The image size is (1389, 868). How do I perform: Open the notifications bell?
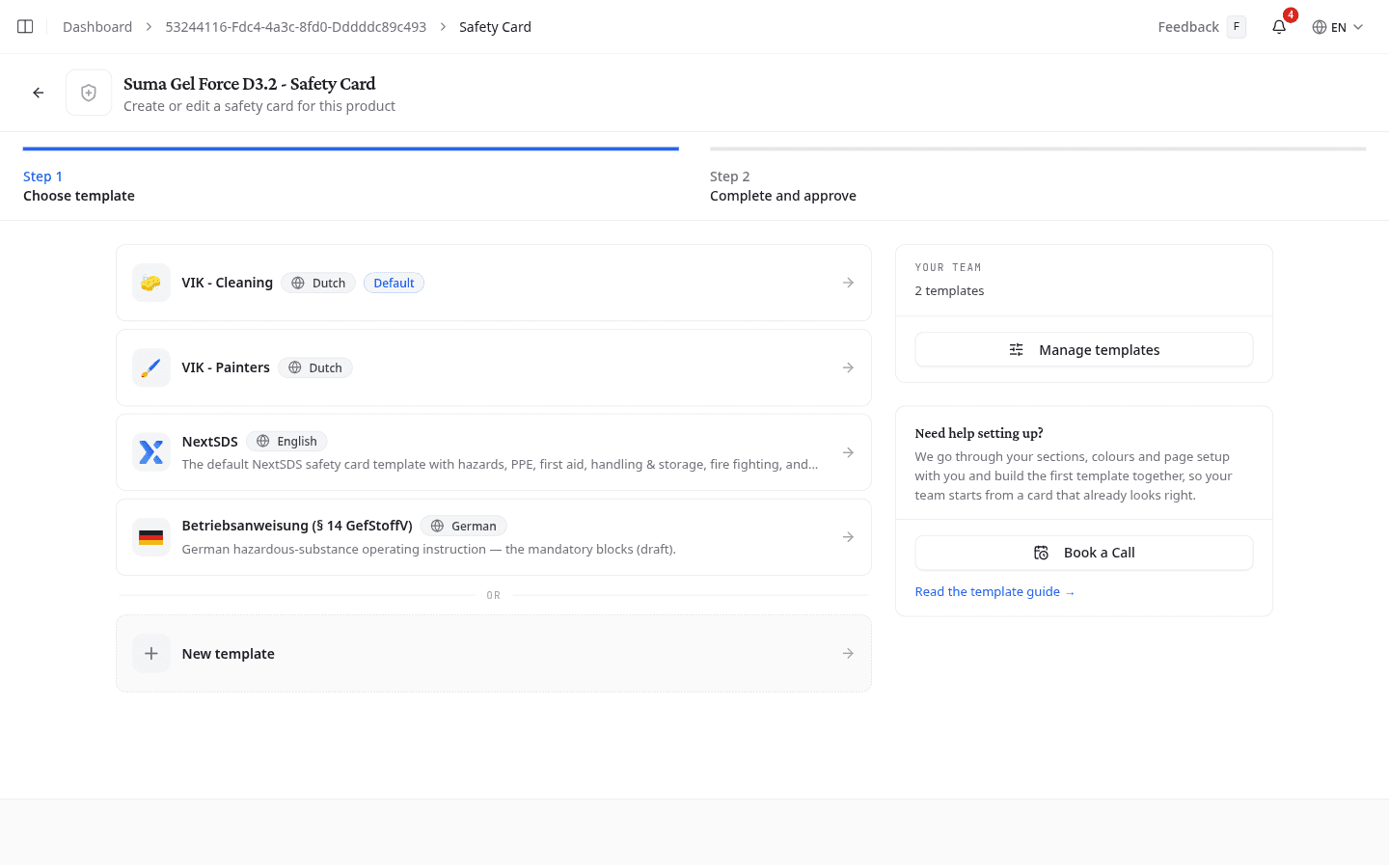coord(1279,27)
